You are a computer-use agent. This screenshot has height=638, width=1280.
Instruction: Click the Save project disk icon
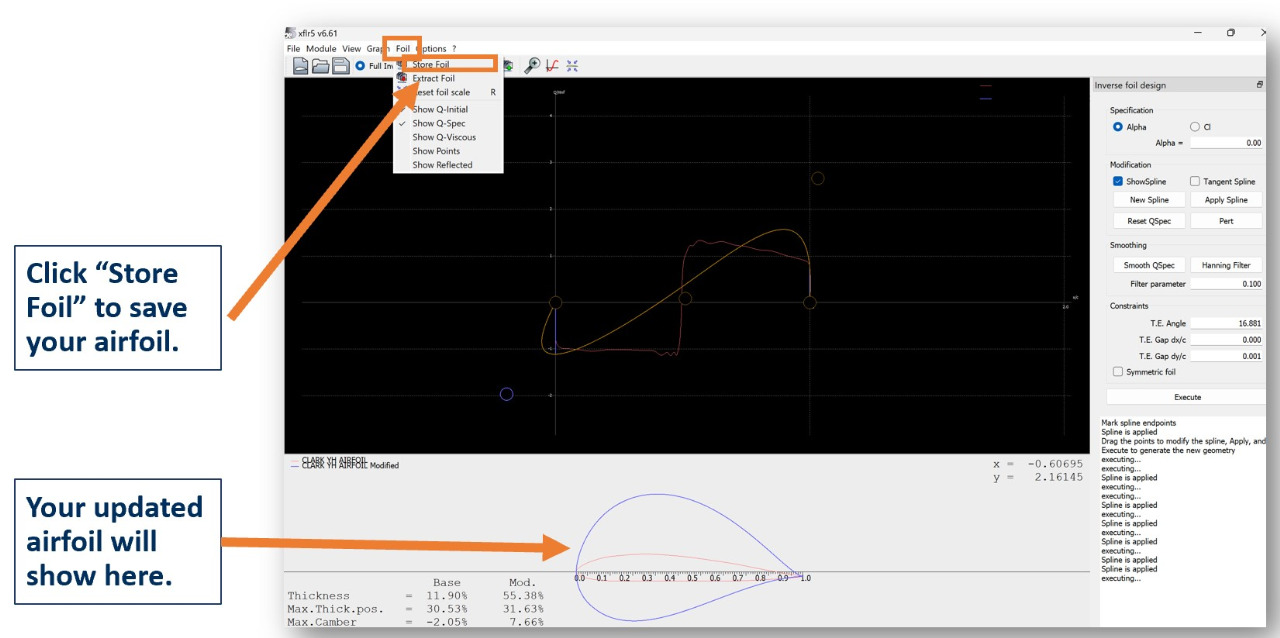pyautogui.click(x=340, y=66)
